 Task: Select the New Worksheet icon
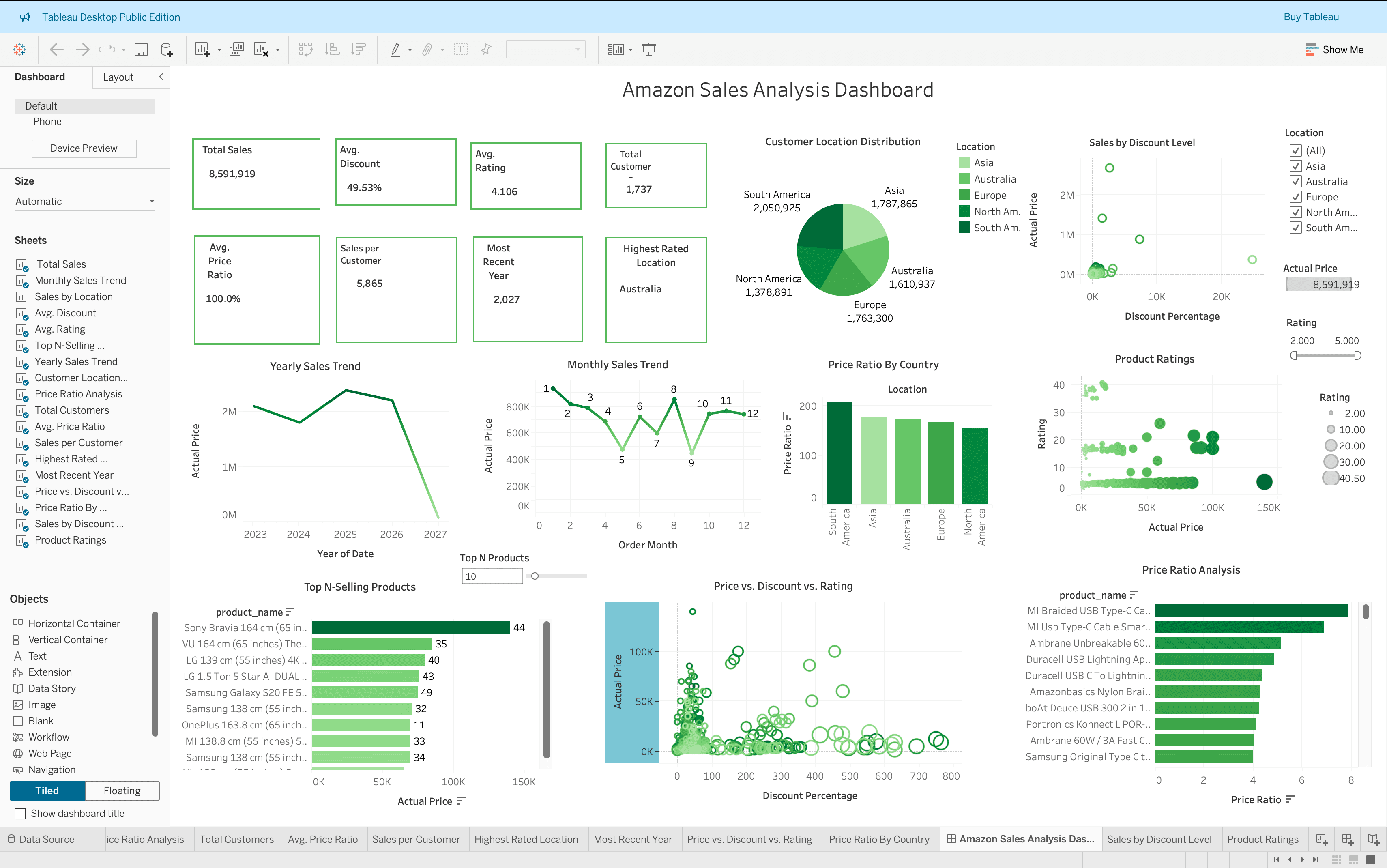[x=202, y=49]
